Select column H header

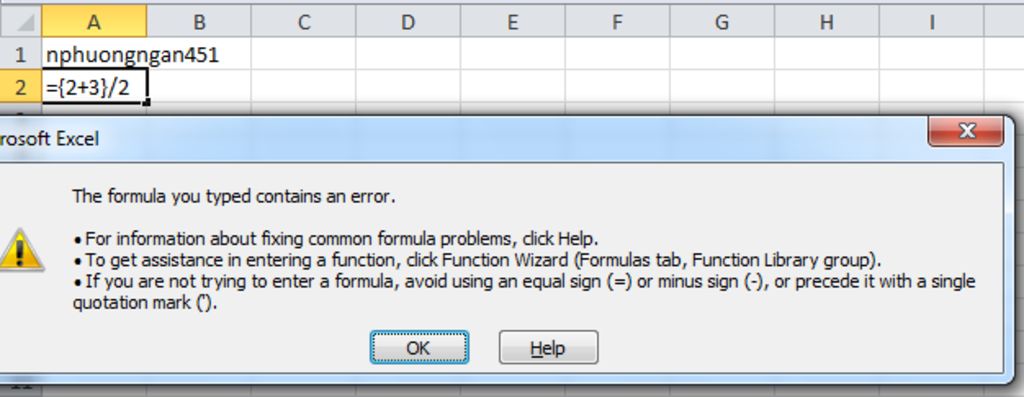[x=827, y=22]
